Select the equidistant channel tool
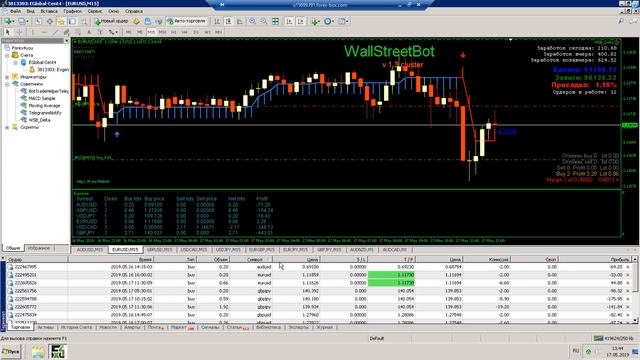Screen dimensions: 640x360 point(66,32)
